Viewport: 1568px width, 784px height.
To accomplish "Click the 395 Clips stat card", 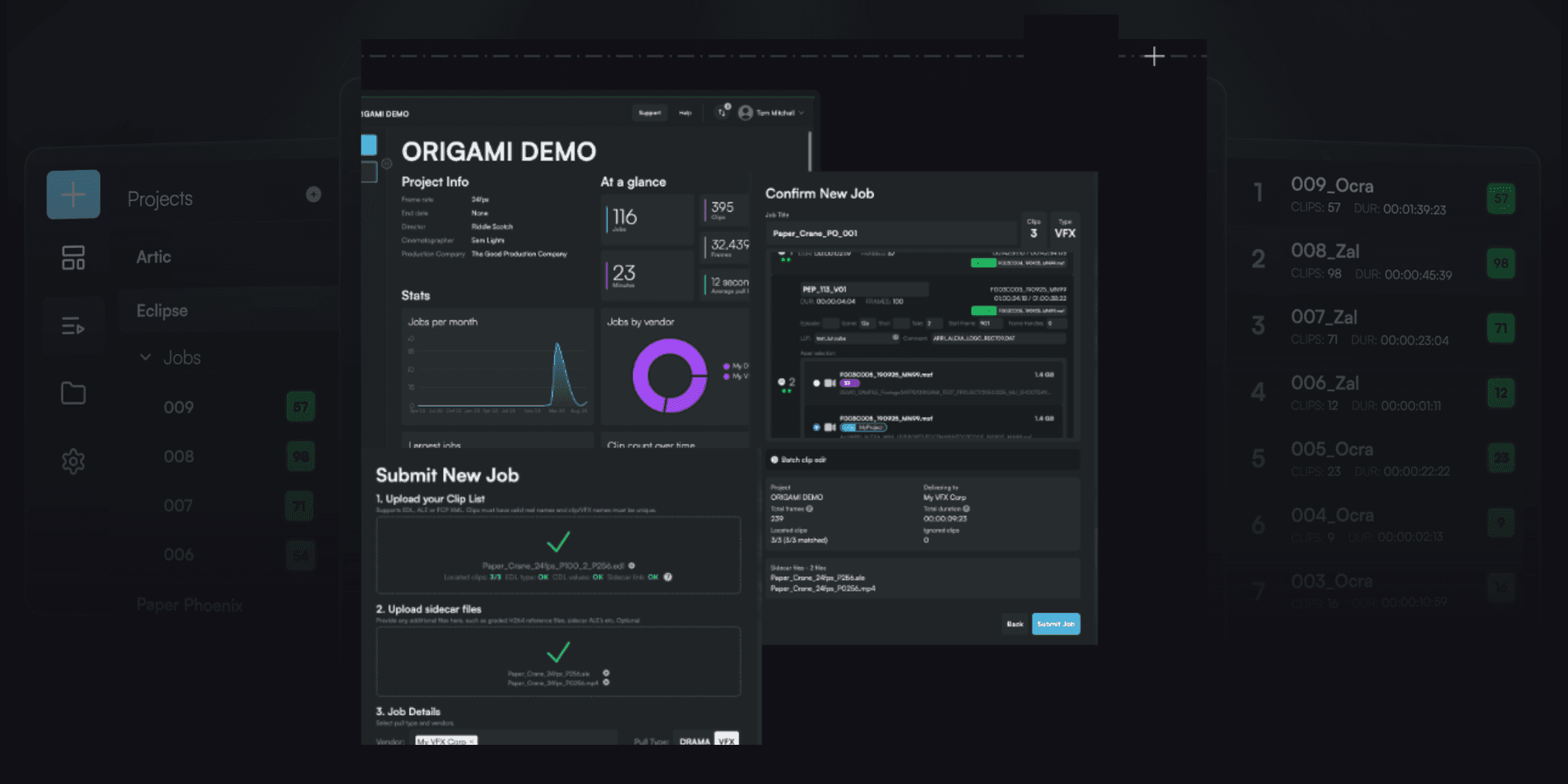I will [724, 209].
